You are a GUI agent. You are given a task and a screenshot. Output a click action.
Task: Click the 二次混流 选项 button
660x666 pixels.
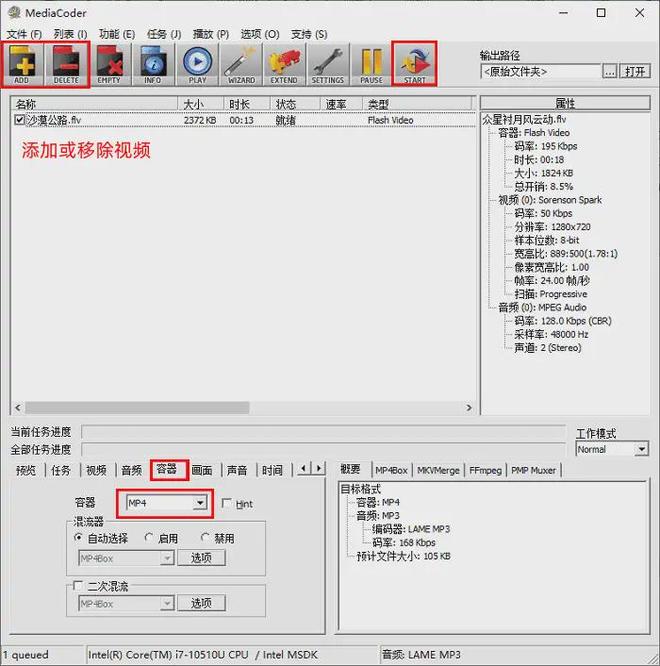(201, 603)
